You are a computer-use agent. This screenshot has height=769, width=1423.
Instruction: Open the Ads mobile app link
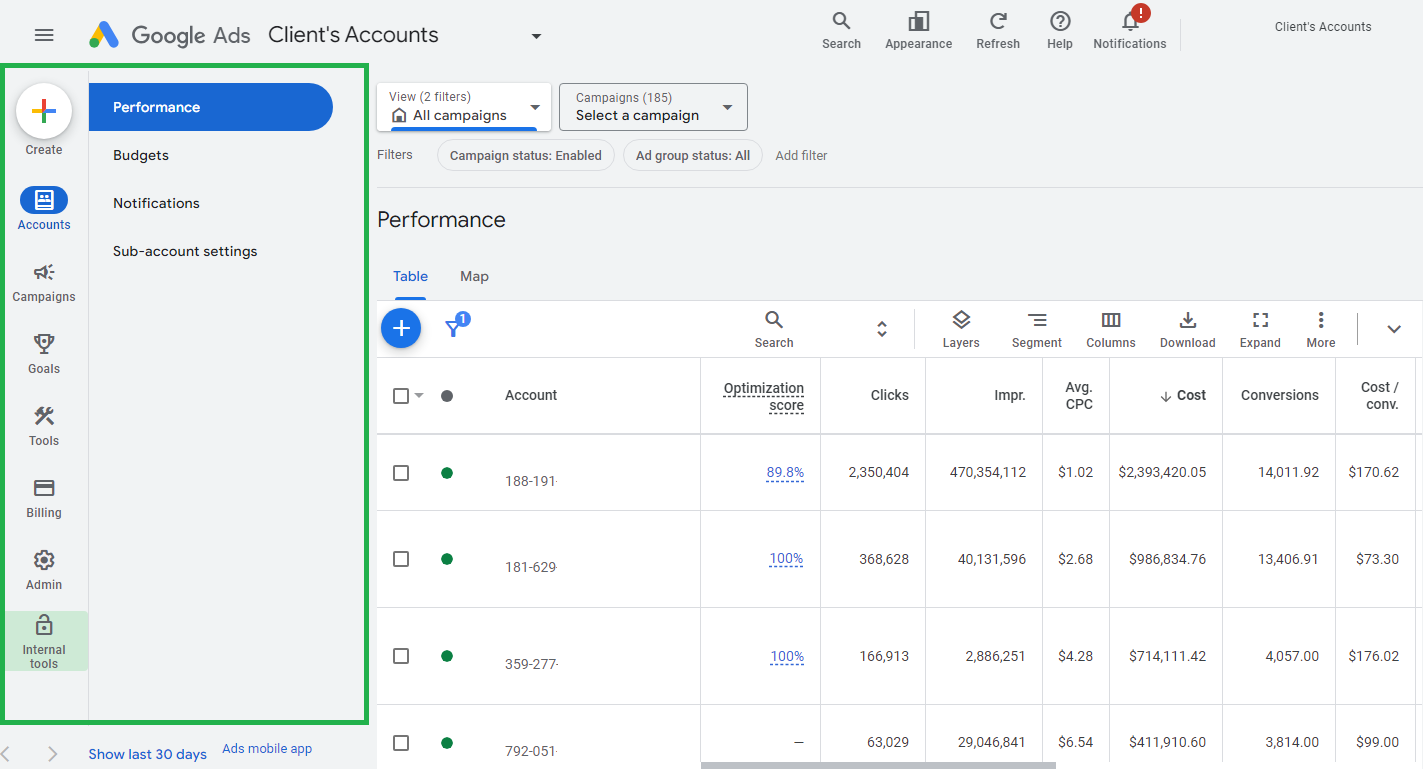tap(267, 748)
